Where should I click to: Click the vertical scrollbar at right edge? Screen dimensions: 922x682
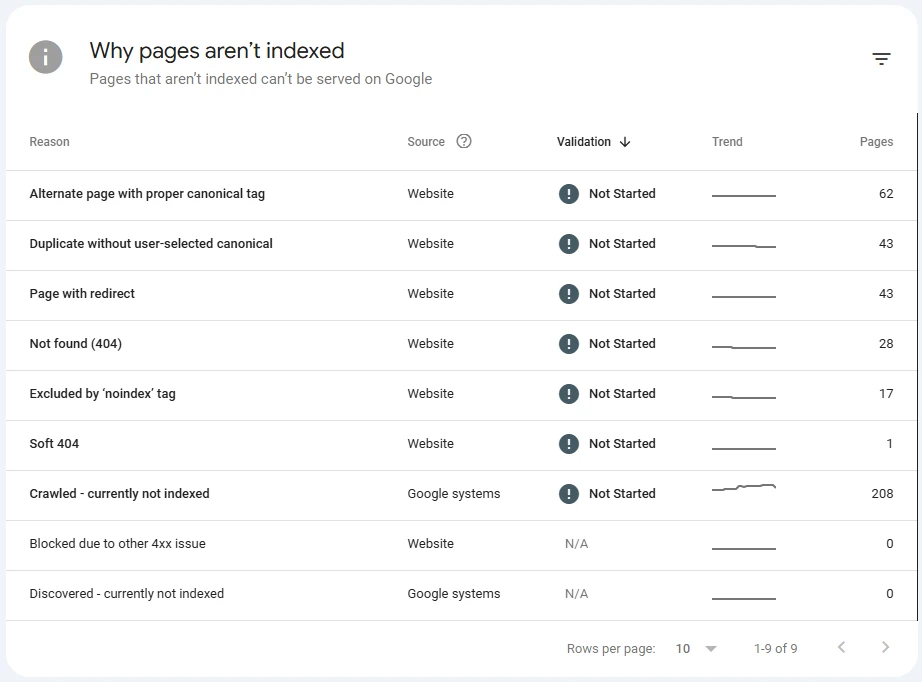(917, 367)
